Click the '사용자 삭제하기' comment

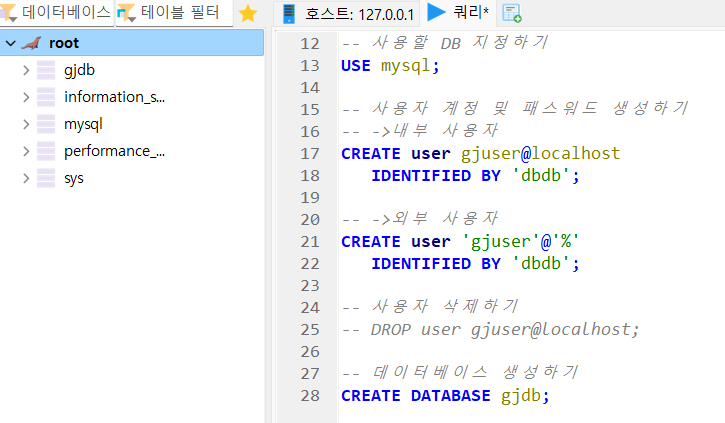[445, 307]
